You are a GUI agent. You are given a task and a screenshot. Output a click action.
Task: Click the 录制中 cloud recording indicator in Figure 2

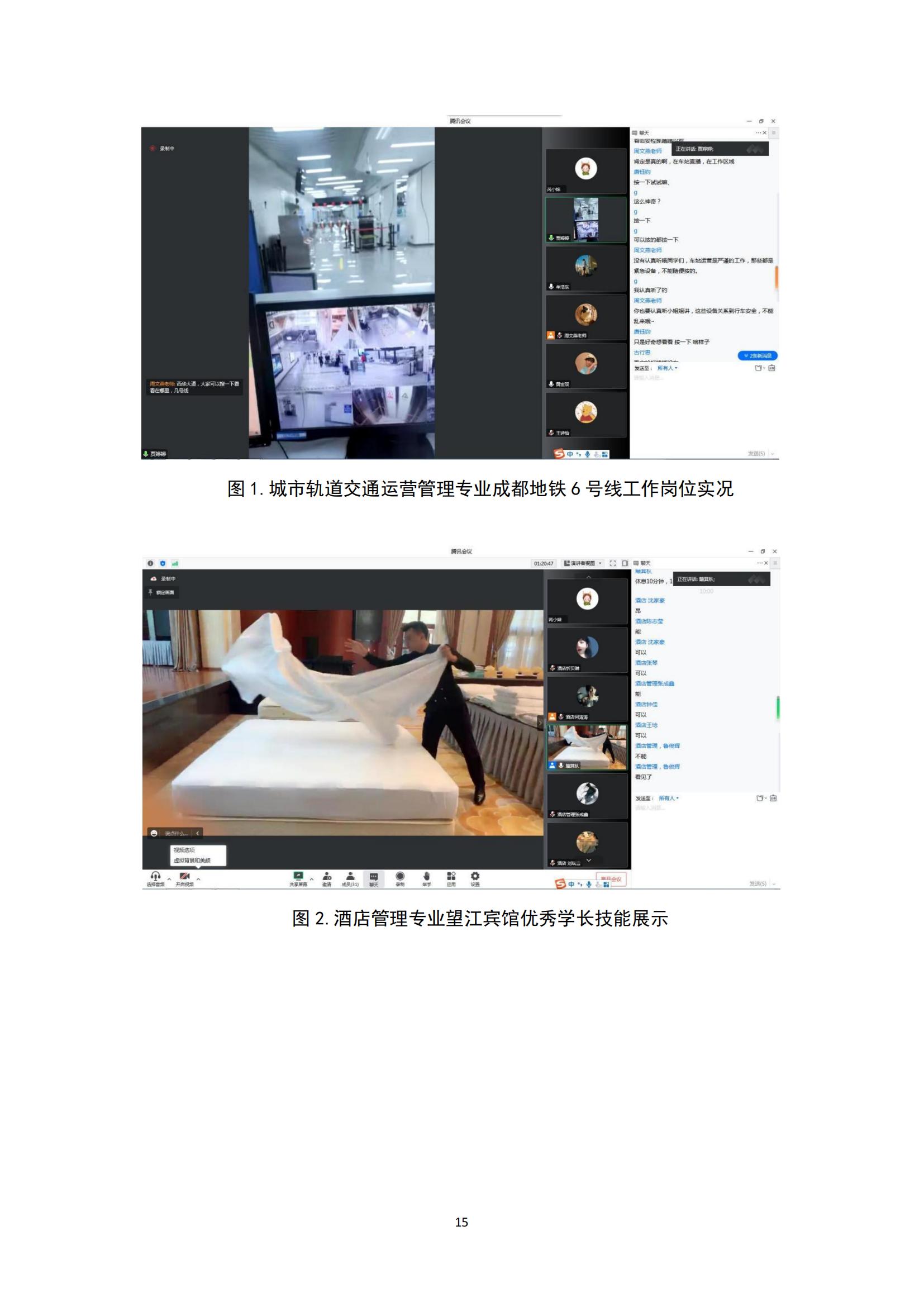(x=163, y=578)
